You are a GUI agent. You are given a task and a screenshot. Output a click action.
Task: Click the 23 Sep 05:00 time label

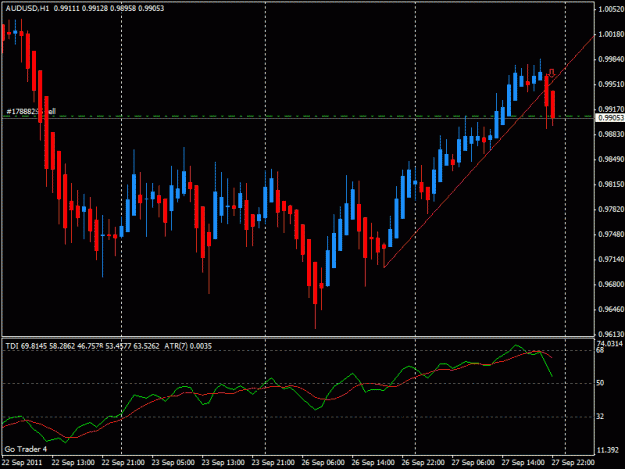click(x=173, y=463)
